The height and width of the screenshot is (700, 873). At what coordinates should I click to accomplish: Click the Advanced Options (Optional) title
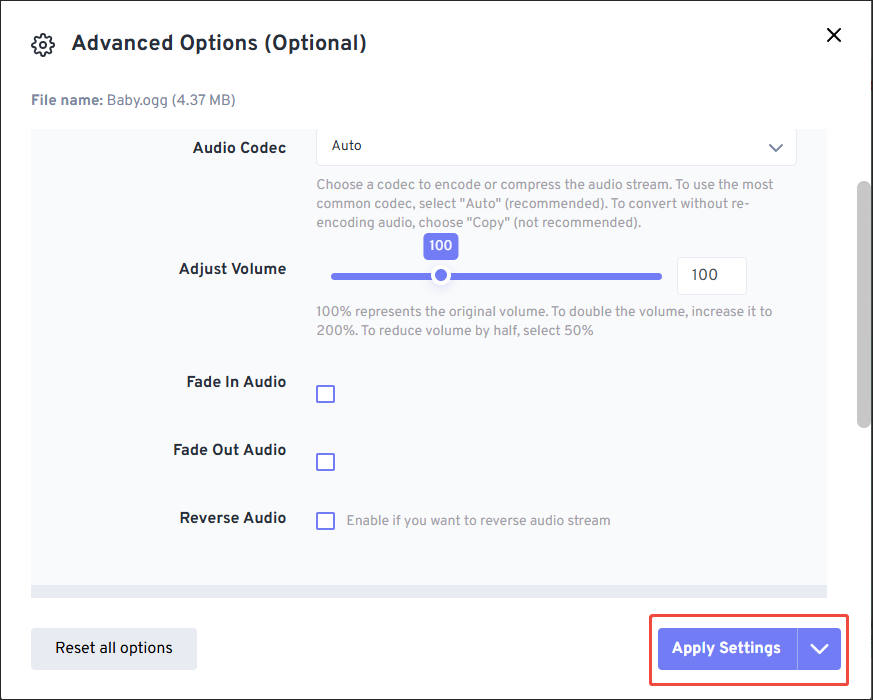pyautogui.click(x=219, y=43)
